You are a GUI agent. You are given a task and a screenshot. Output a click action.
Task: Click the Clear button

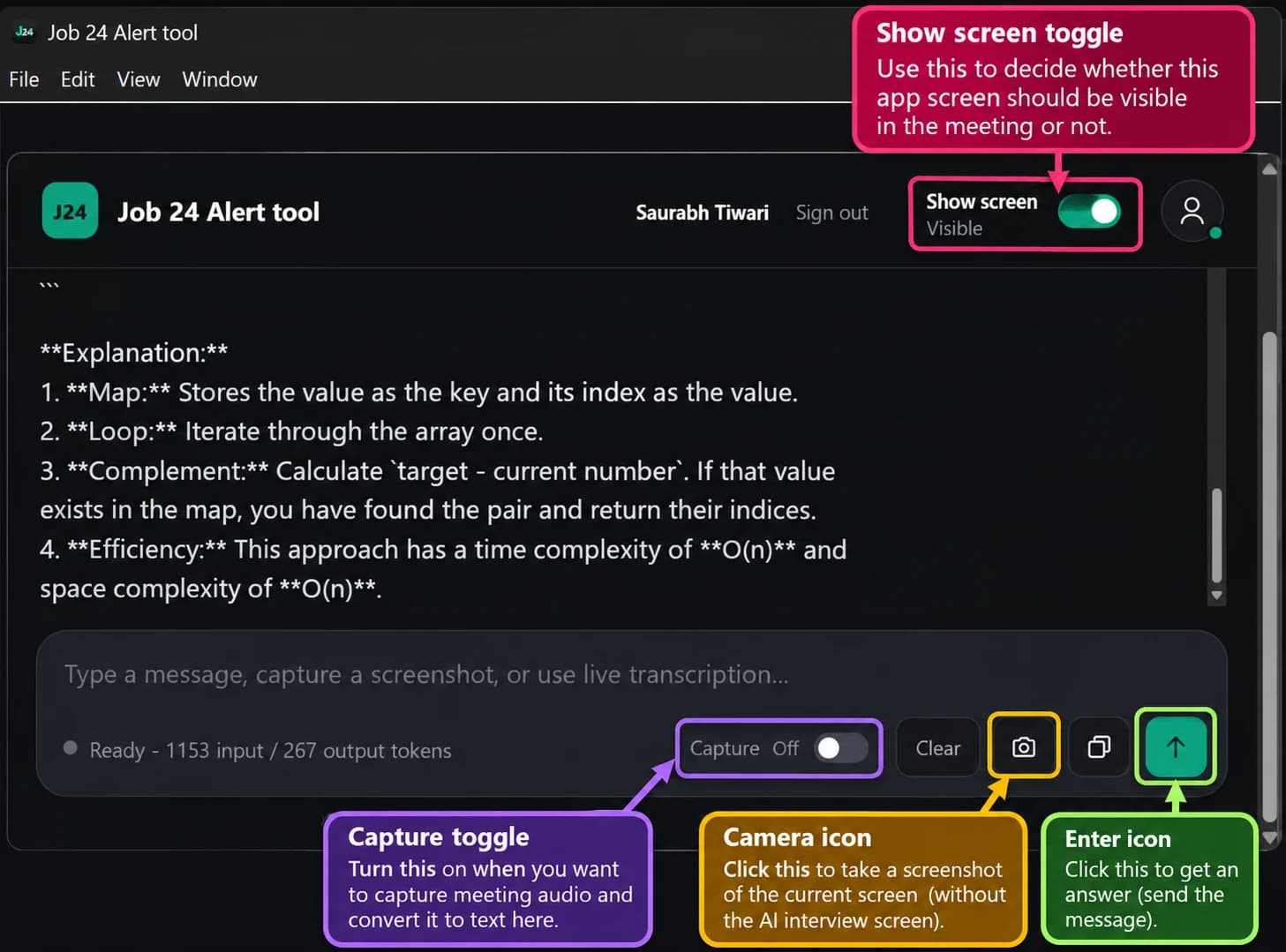(x=937, y=747)
